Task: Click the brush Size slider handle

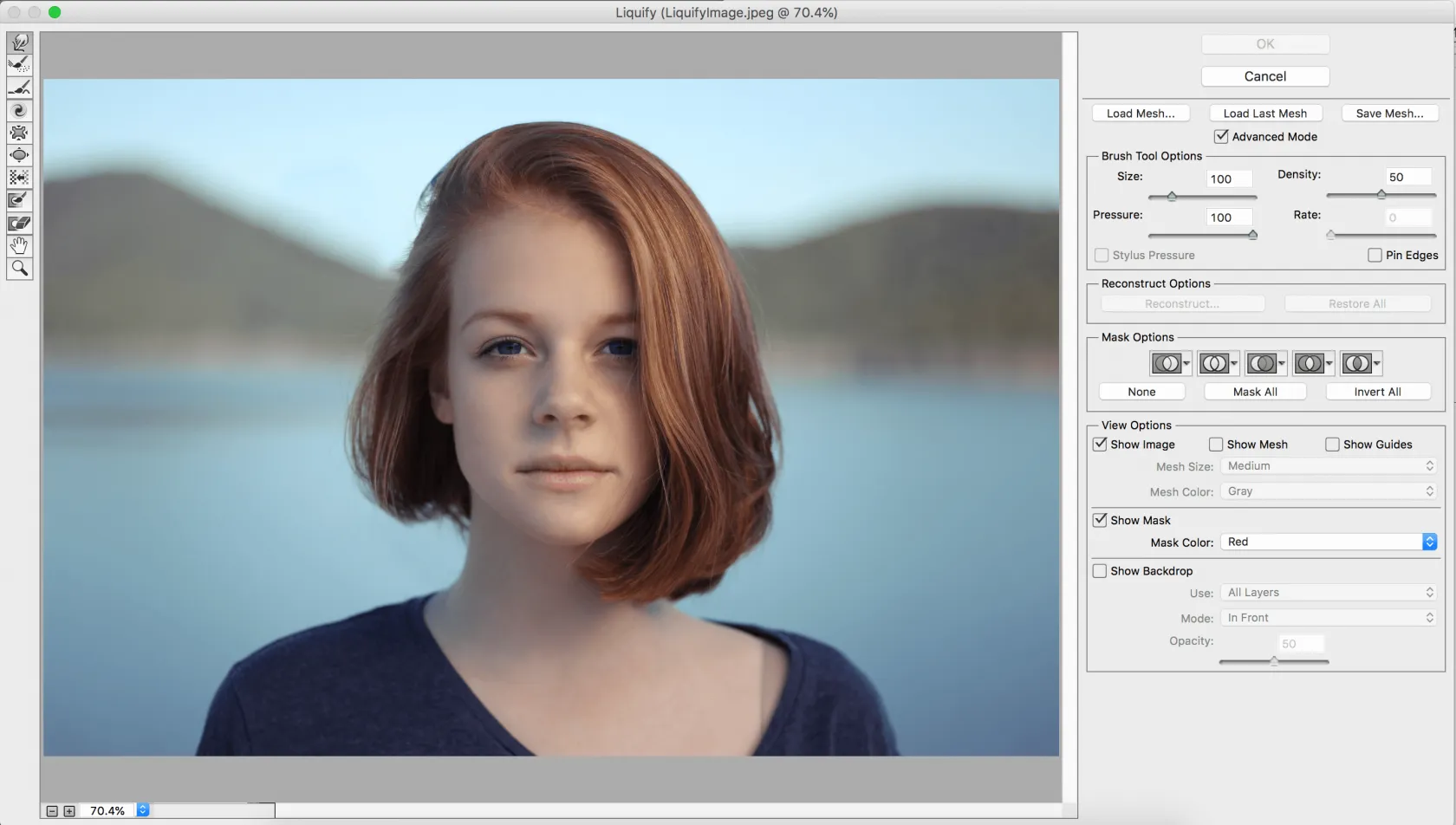Action: [x=1172, y=197]
